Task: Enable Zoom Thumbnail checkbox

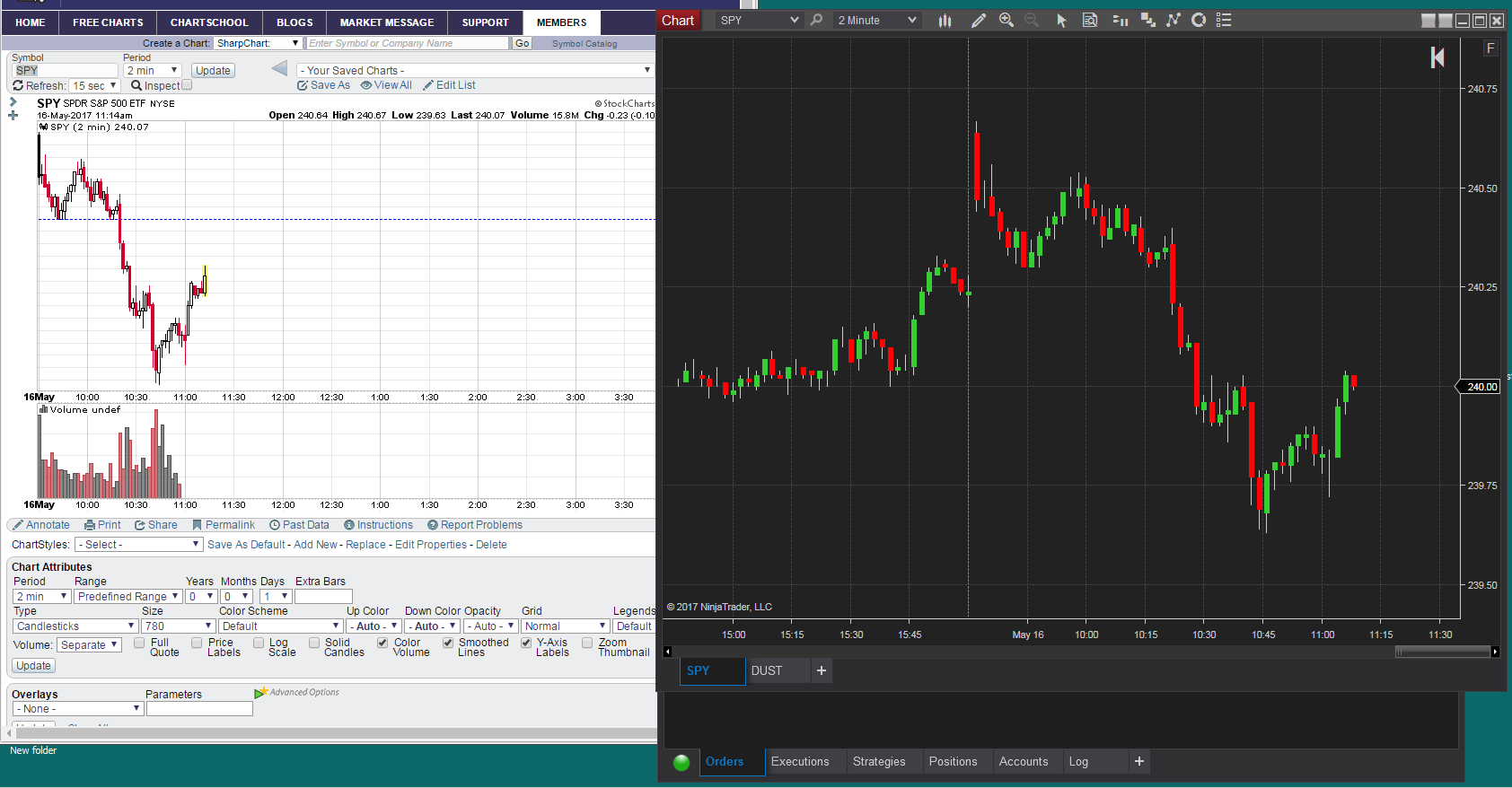Action: pyautogui.click(x=587, y=643)
